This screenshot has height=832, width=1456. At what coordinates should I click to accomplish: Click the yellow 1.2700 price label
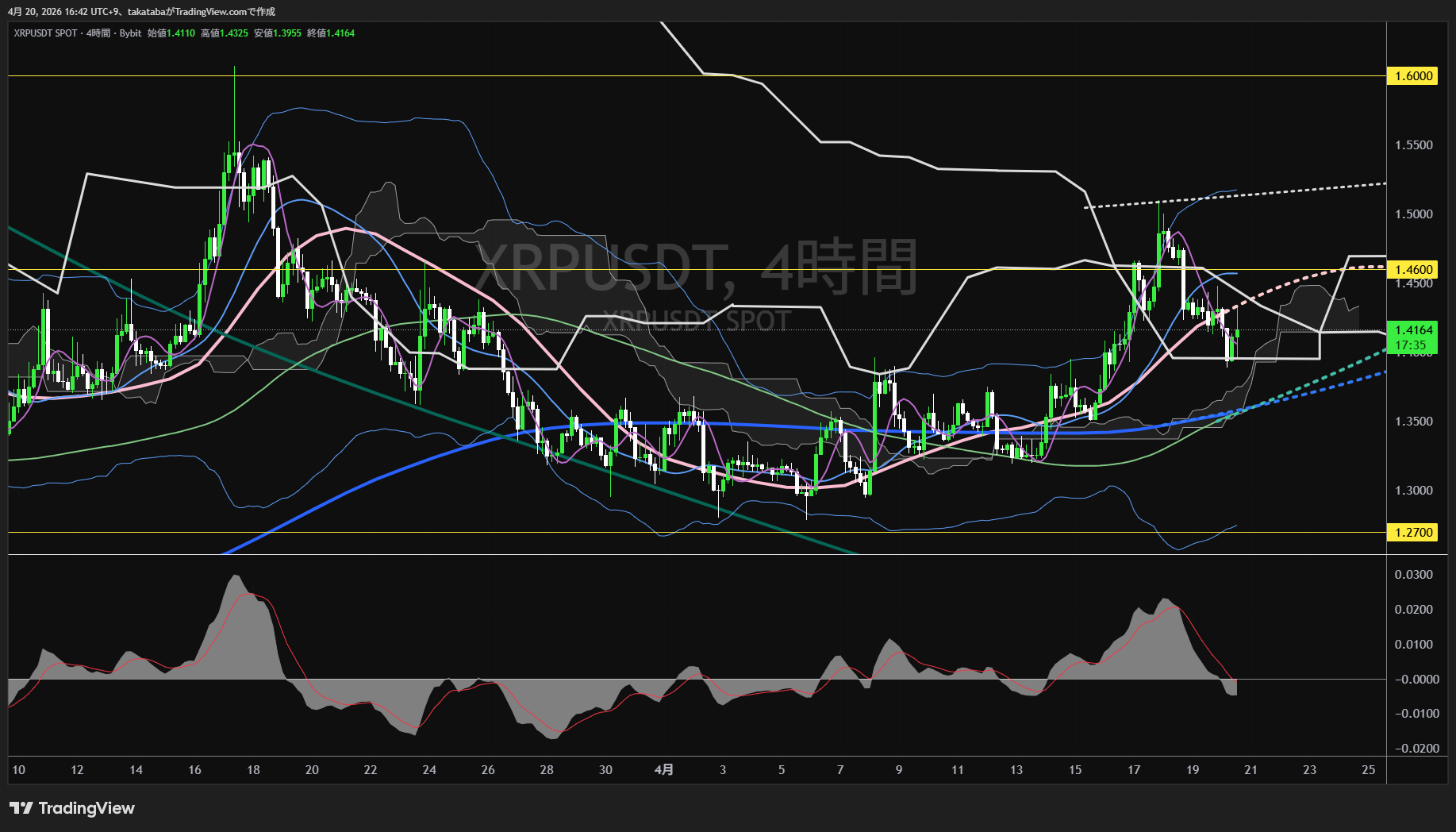pyautogui.click(x=1413, y=533)
